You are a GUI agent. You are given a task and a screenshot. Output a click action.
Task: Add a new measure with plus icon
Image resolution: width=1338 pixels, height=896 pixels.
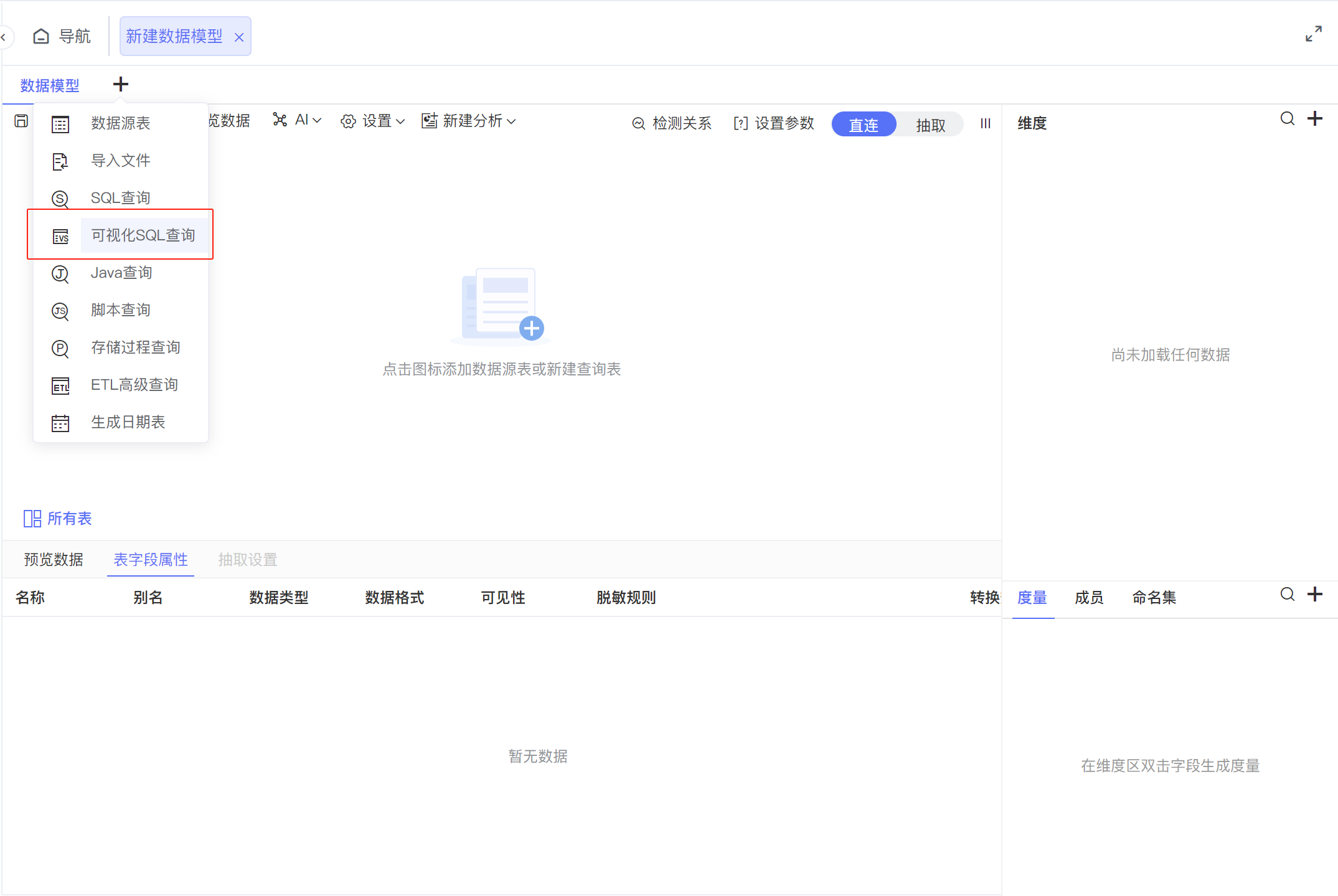pos(1315,594)
